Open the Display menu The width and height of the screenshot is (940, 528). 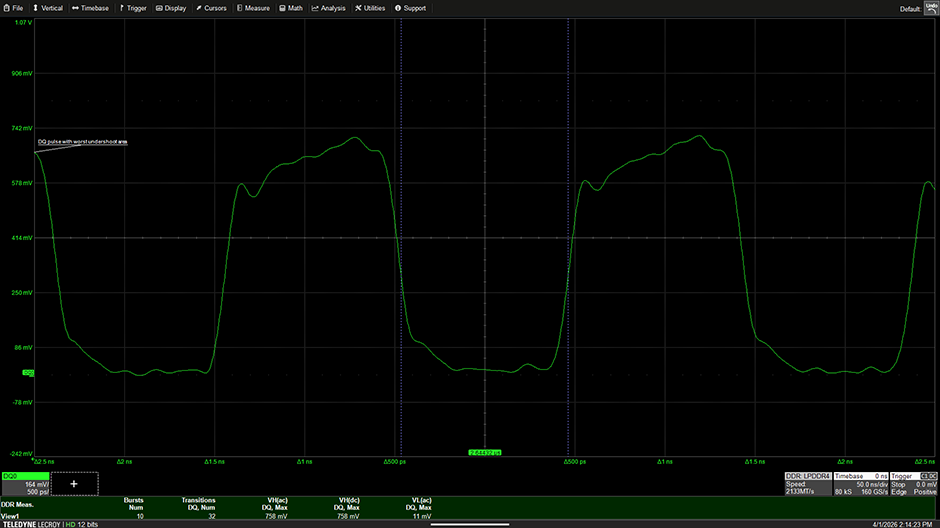coord(171,8)
